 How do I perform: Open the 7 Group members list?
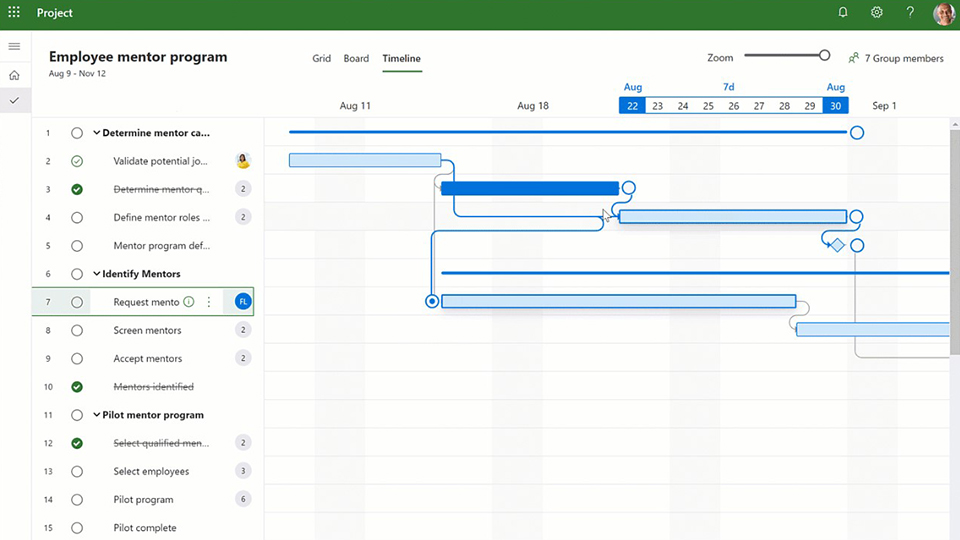pos(896,58)
